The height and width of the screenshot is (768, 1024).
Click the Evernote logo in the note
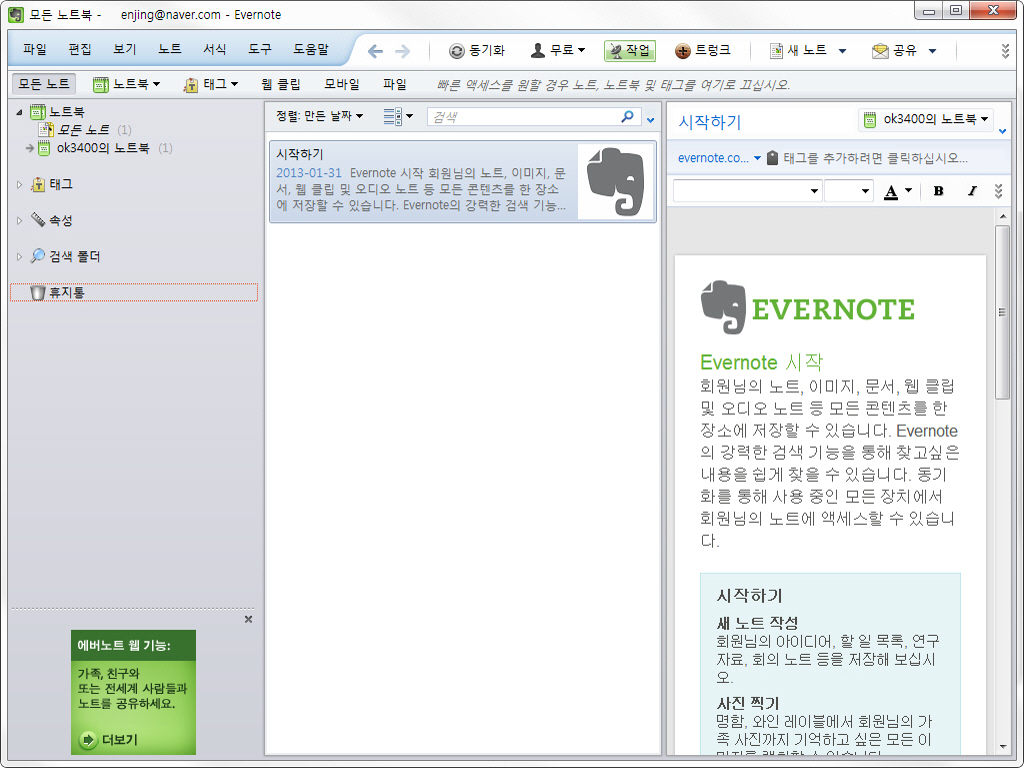[x=807, y=308]
